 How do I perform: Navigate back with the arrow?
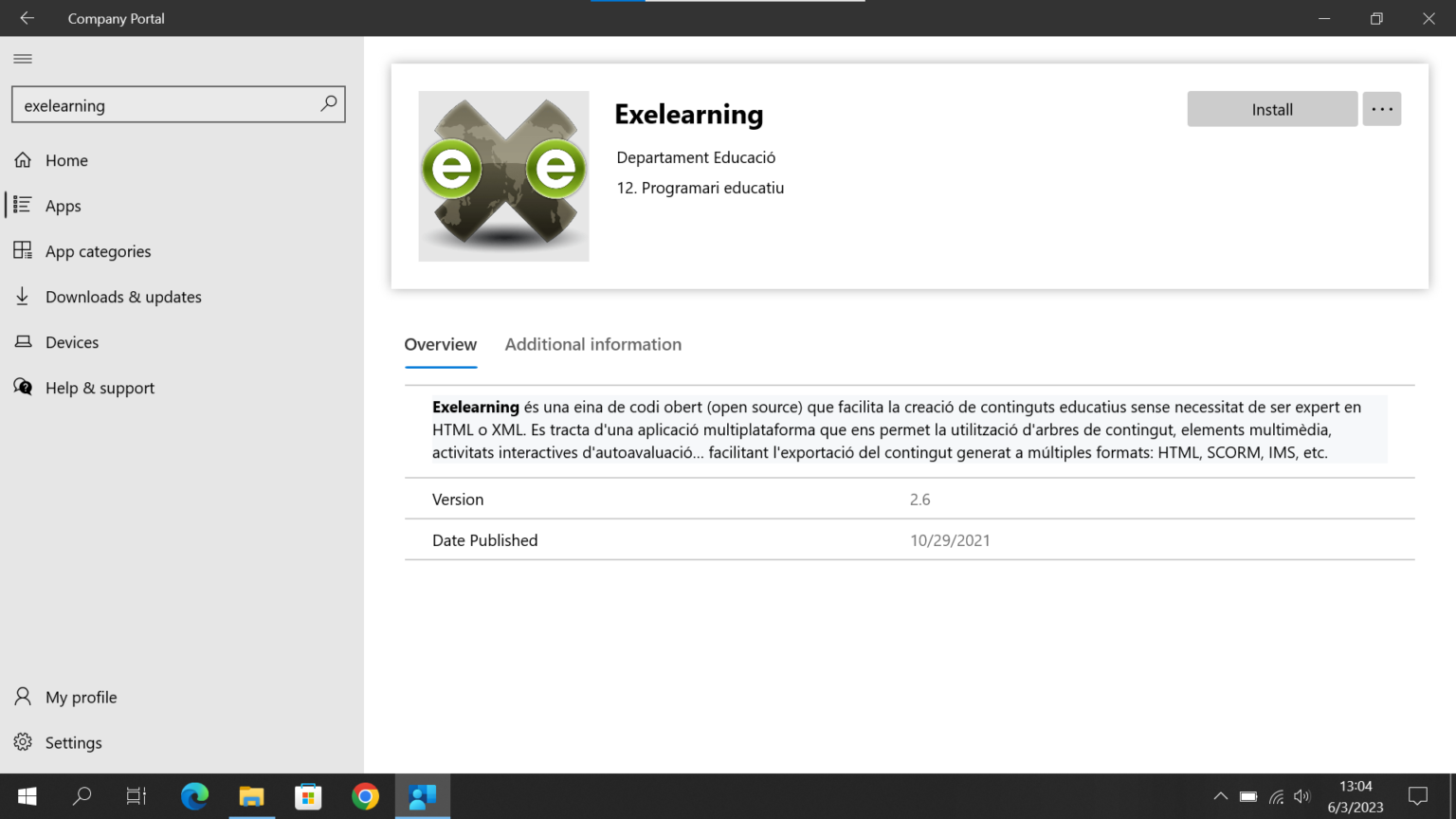point(27,18)
